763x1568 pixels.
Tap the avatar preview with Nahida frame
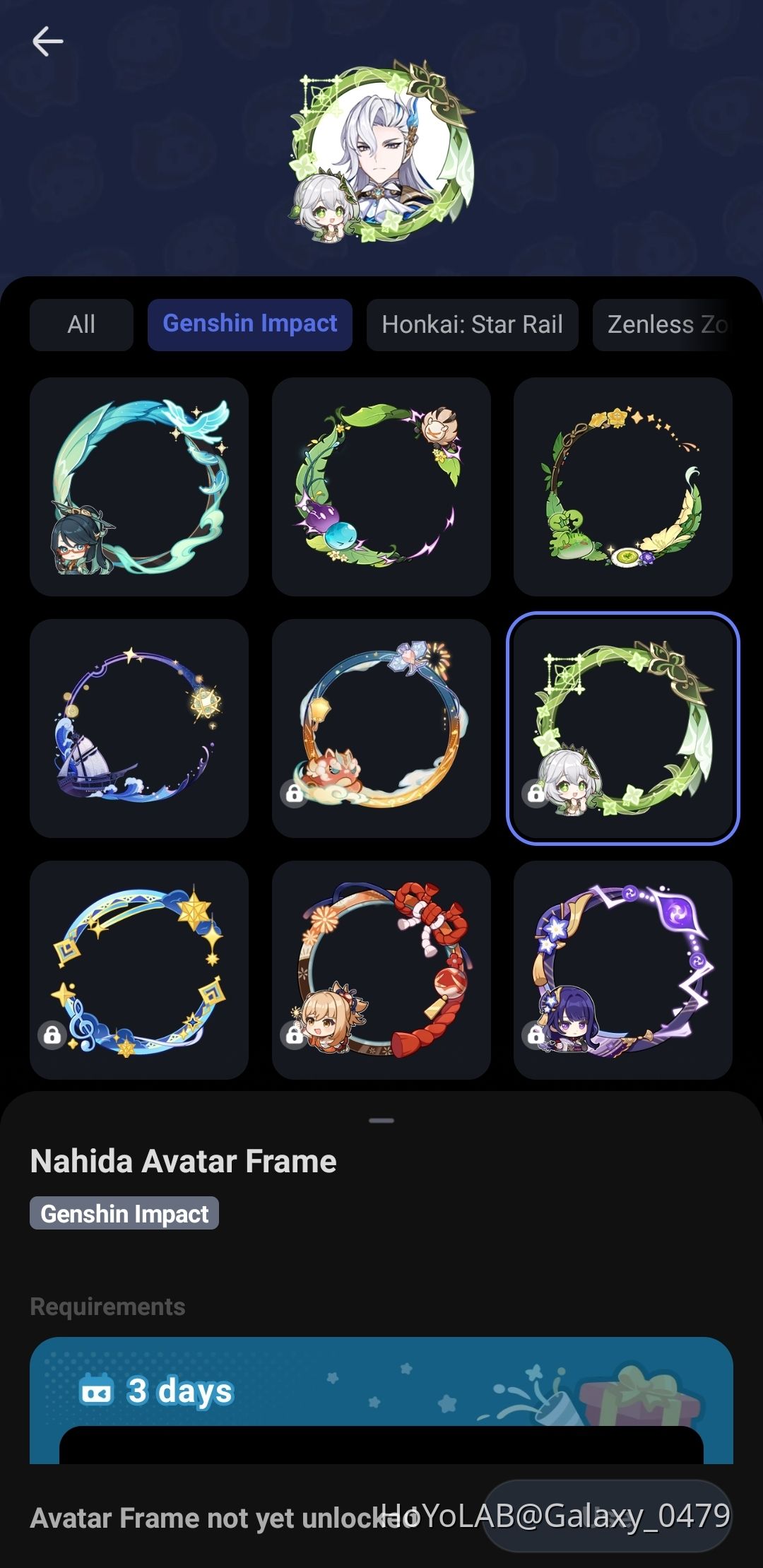(381, 153)
